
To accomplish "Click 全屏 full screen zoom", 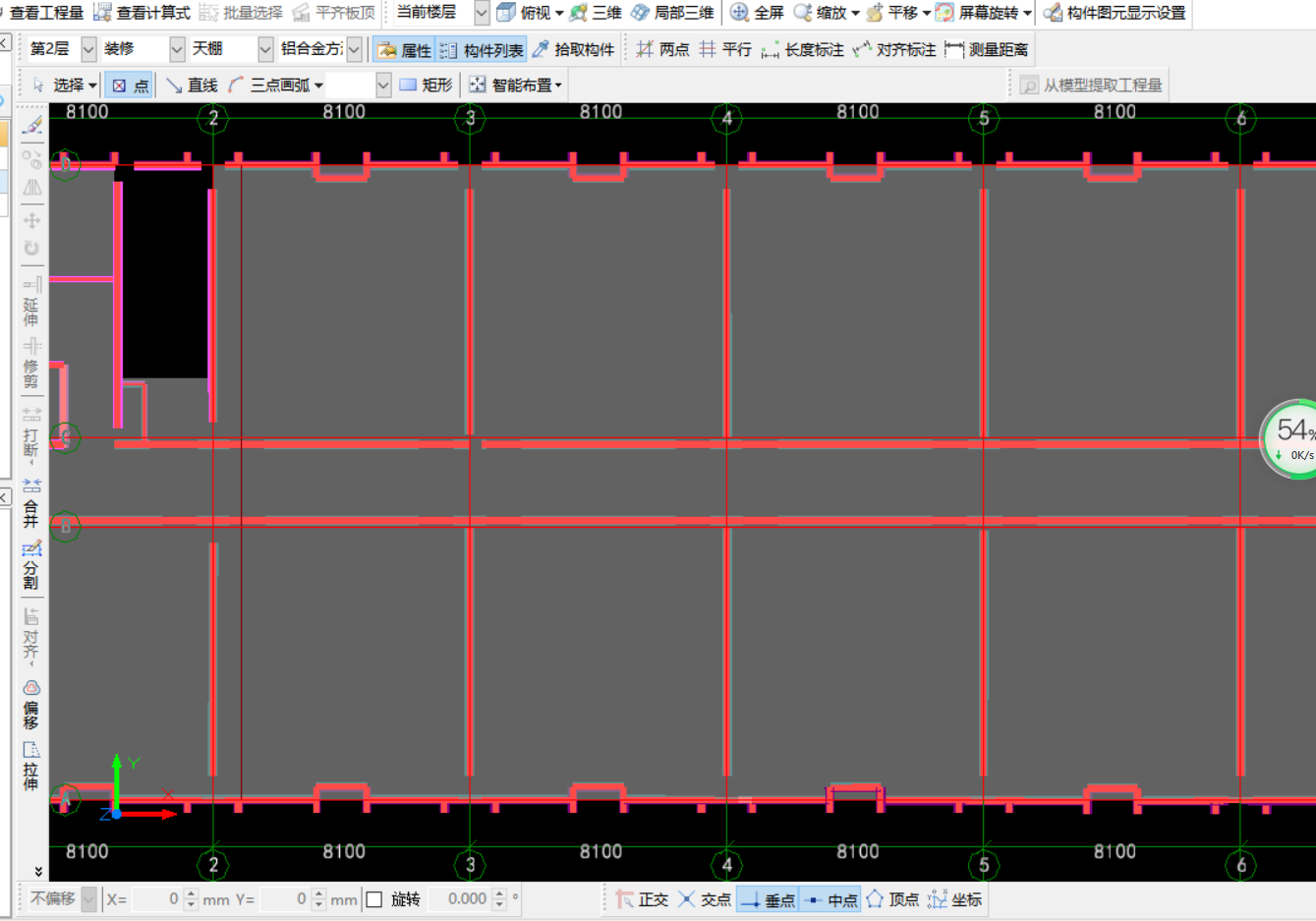I will [757, 13].
